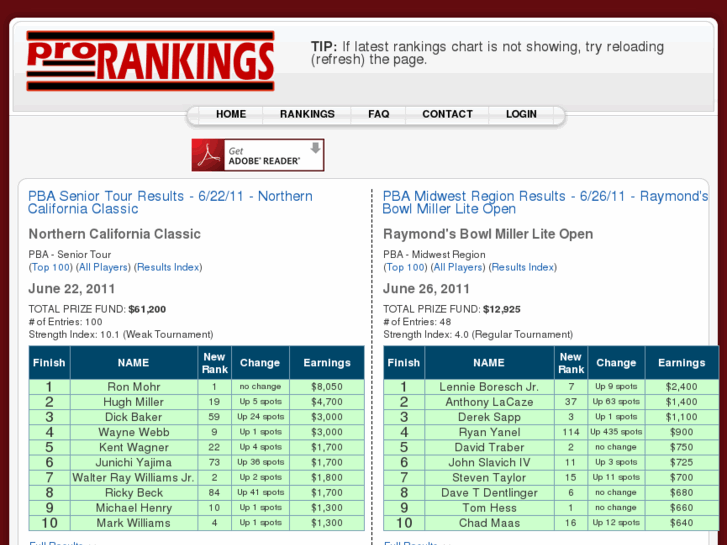
Task: Open PBA Midwest Region Results headline link
Action: tap(545, 202)
